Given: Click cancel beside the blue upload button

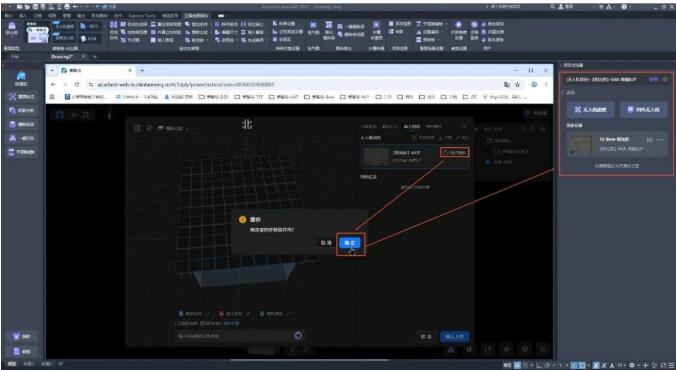Looking at the screenshot, I should (426, 336).
